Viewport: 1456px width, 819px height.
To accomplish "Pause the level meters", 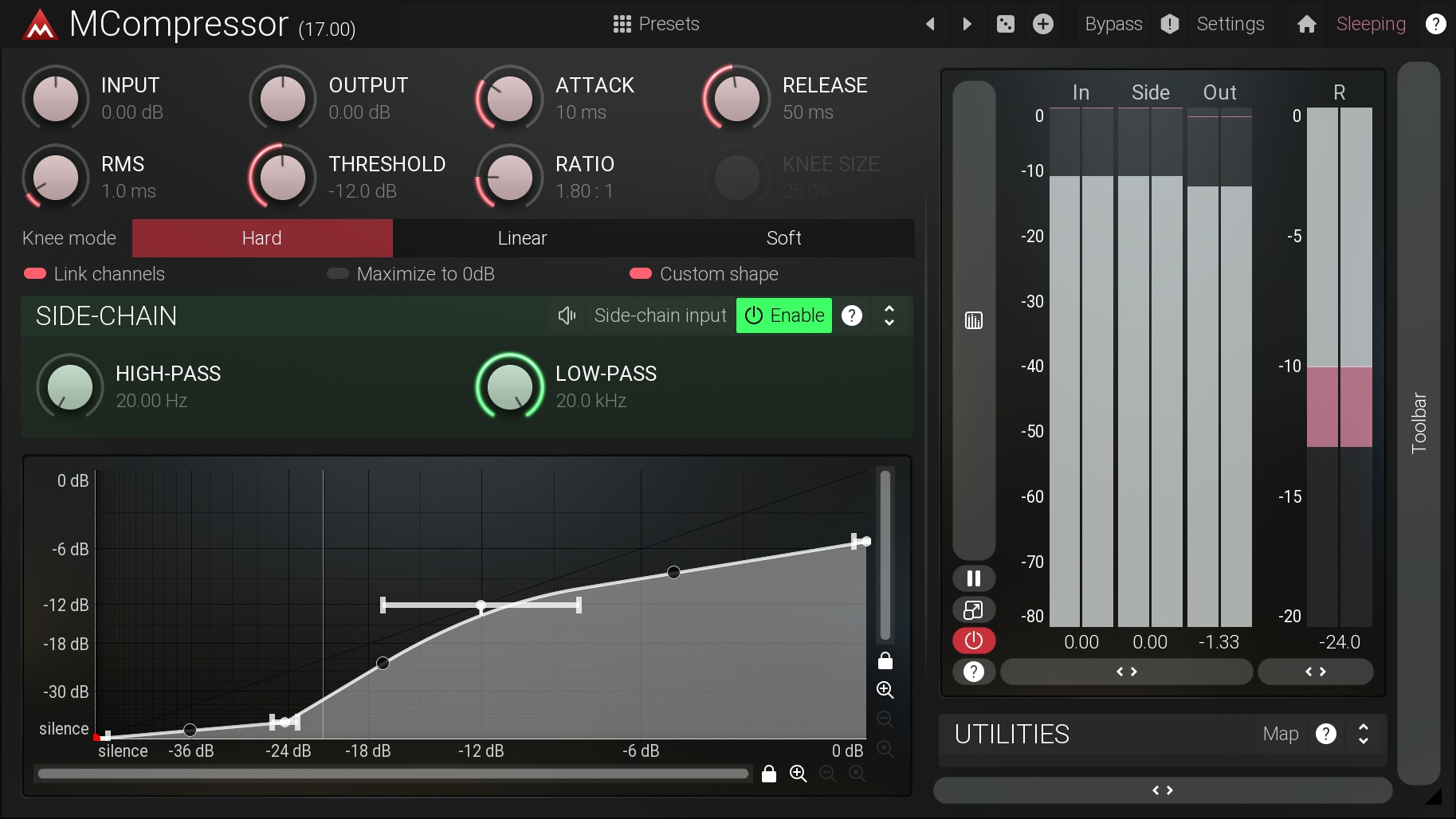I will click(x=973, y=578).
